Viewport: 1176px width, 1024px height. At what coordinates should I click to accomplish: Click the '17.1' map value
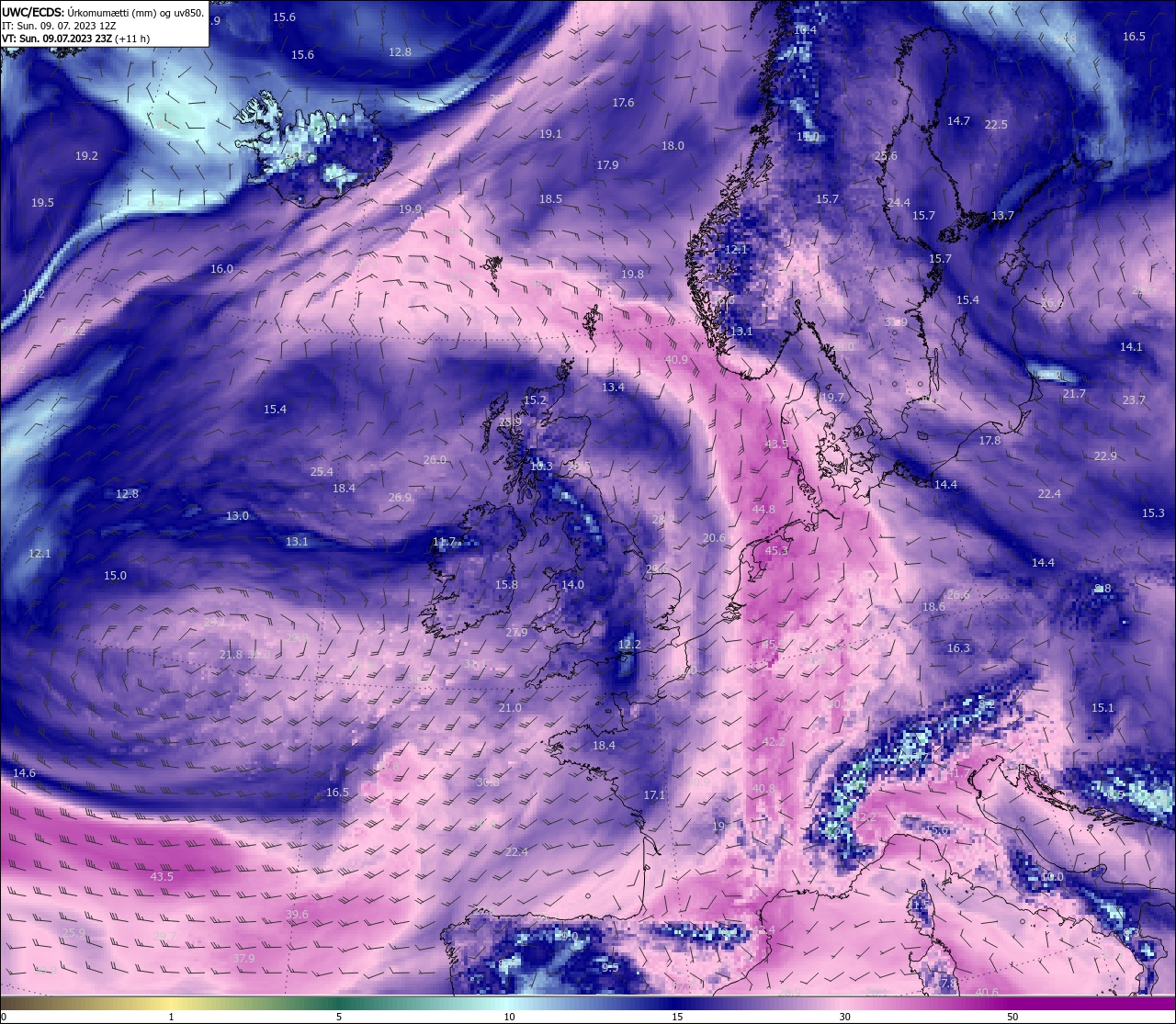(654, 795)
